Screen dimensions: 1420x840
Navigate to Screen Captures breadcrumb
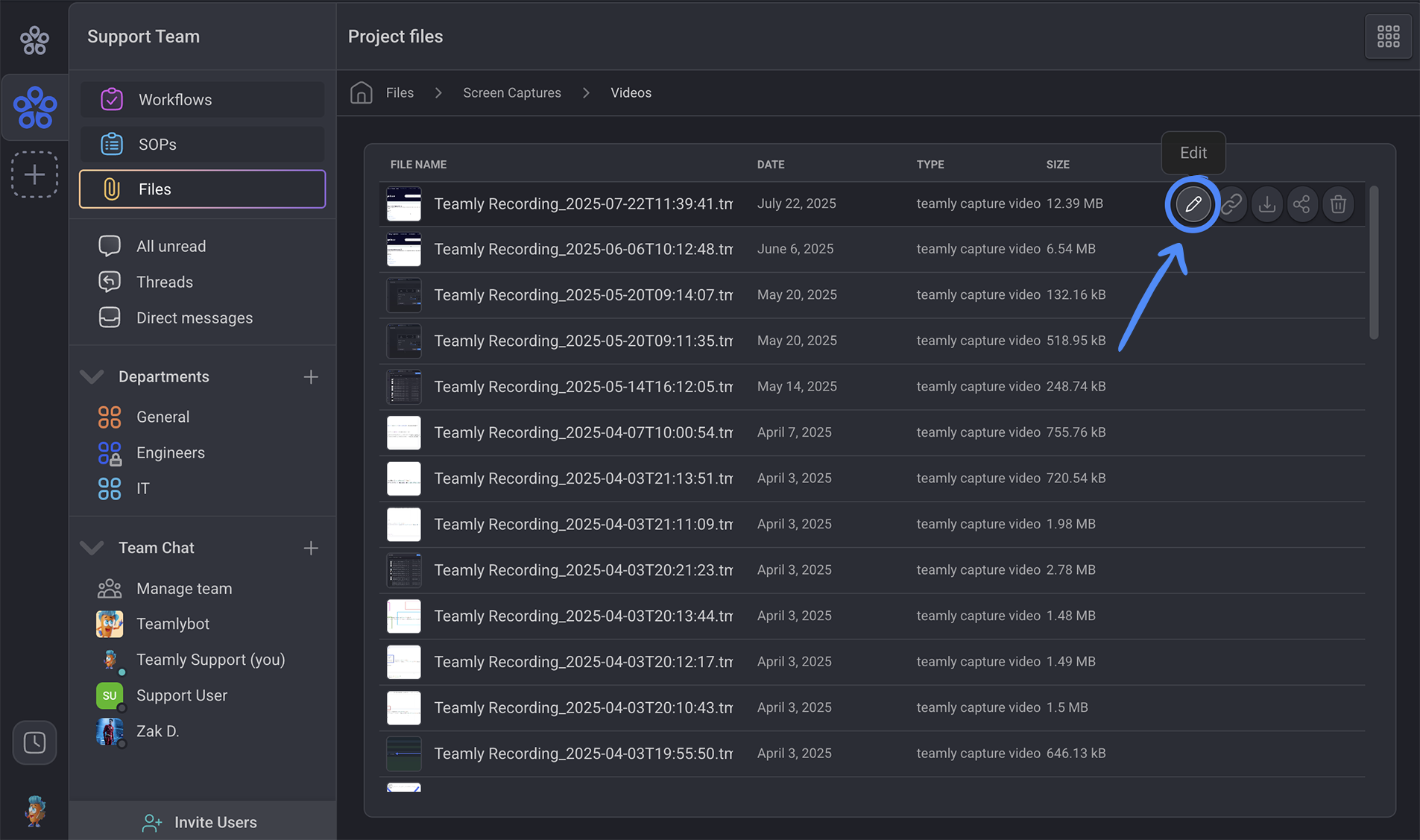tap(512, 92)
